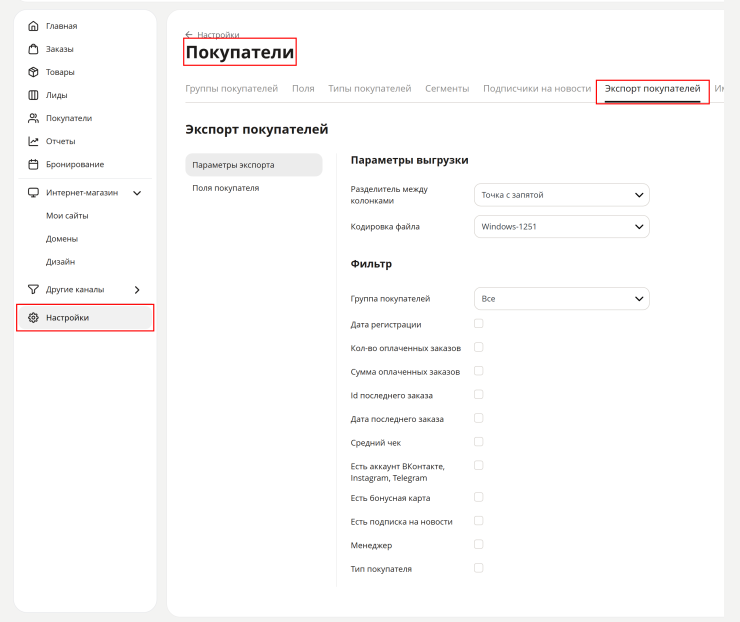Image resolution: width=740 pixels, height=622 pixels.
Task: Open the Разделитель между колонками dropdown
Action: (562, 195)
